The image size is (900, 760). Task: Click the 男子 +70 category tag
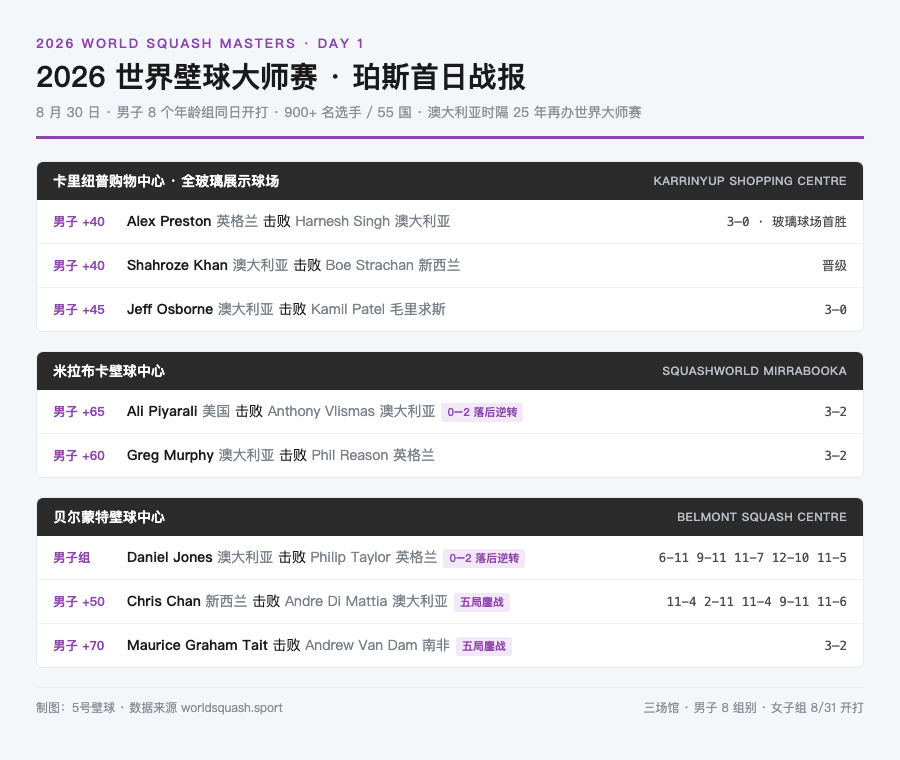tap(79, 646)
